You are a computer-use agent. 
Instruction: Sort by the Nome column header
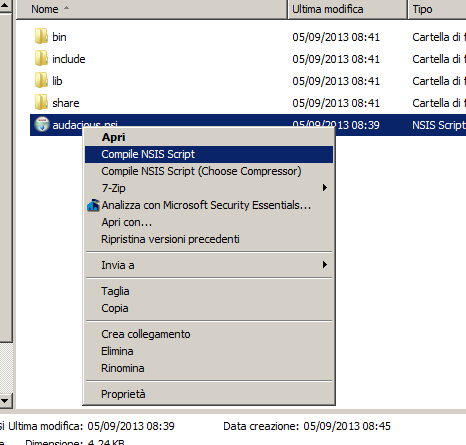152,9
